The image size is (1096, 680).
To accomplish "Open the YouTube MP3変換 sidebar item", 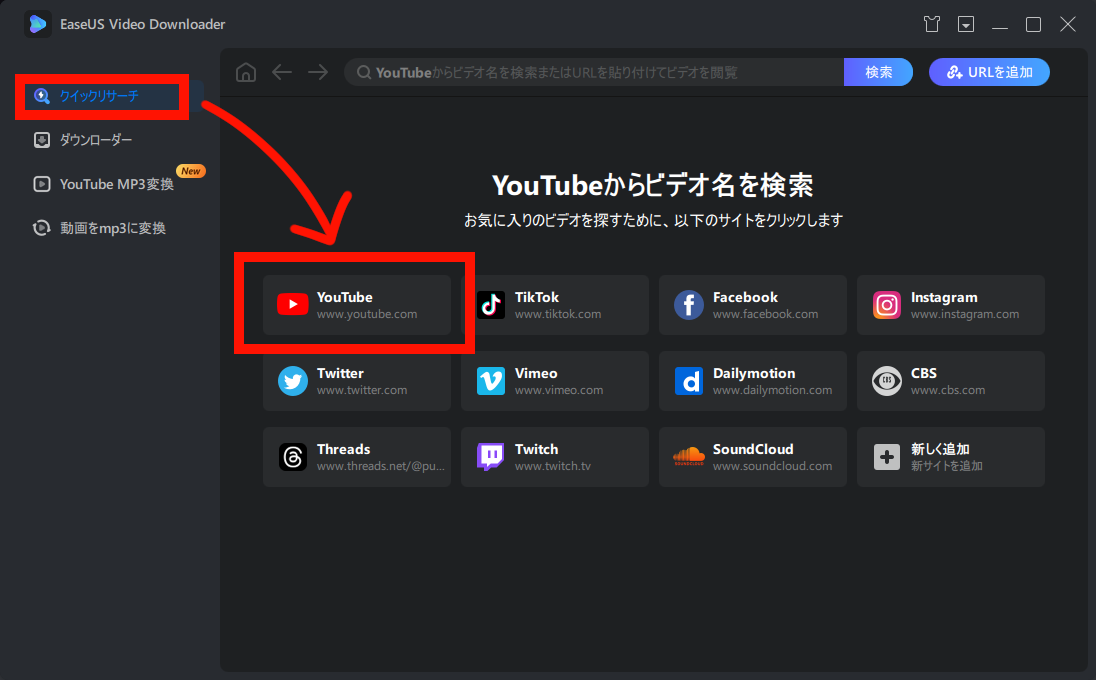I will (116, 184).
